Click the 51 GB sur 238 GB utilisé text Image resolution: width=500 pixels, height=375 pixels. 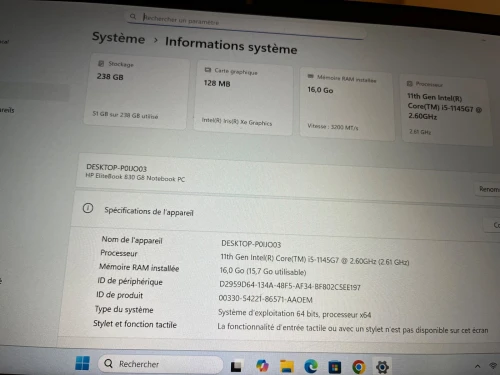125,115
